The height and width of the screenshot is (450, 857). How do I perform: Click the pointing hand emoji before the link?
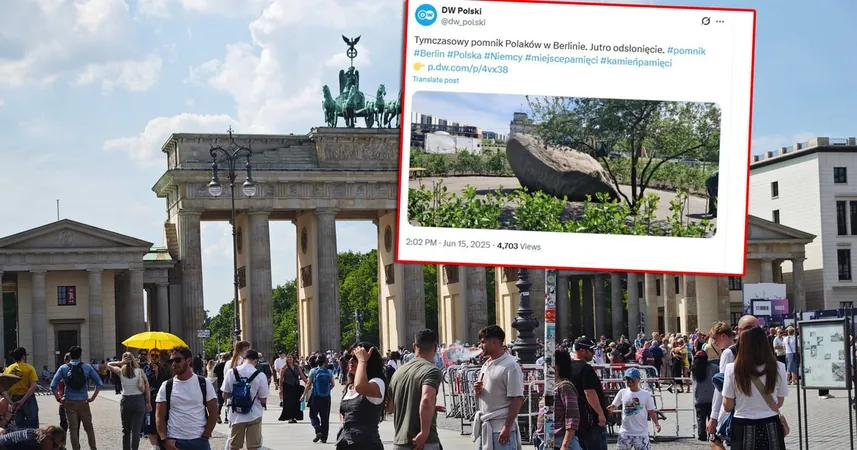[x=419, y=67]
